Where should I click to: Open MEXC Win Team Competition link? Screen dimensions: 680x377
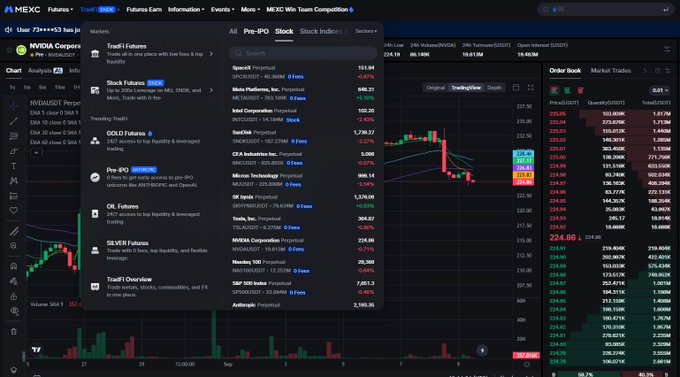tap(310, 9)
